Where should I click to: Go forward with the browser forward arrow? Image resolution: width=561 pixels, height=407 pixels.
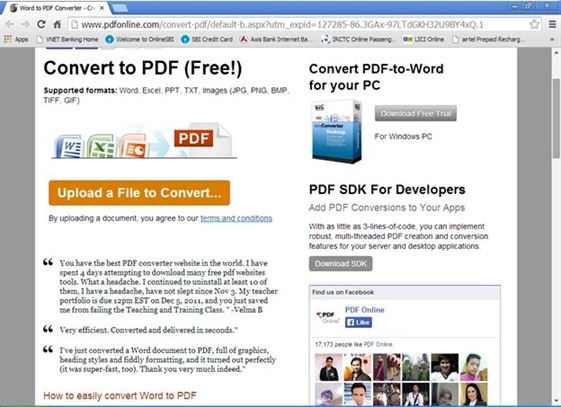[x=25, y=24]
